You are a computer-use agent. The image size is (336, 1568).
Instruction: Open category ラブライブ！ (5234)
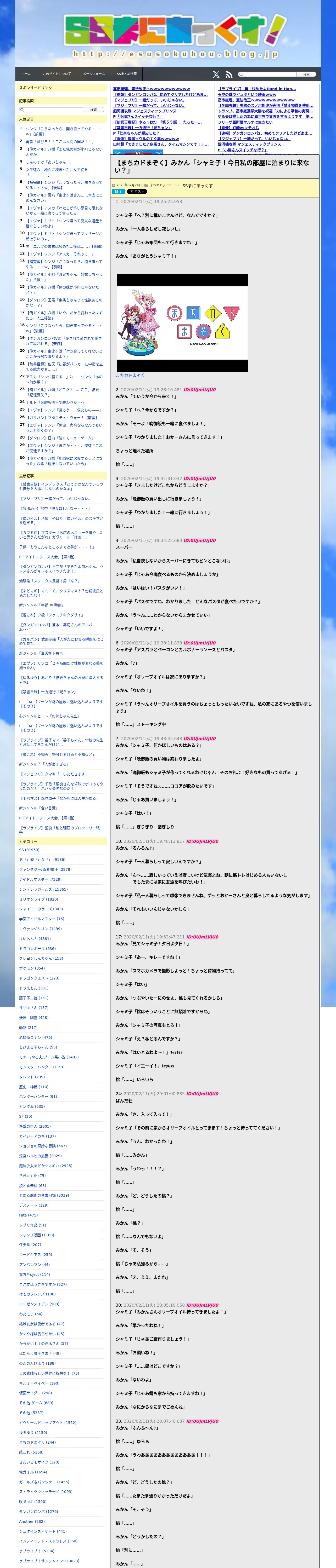(37, 1551)
